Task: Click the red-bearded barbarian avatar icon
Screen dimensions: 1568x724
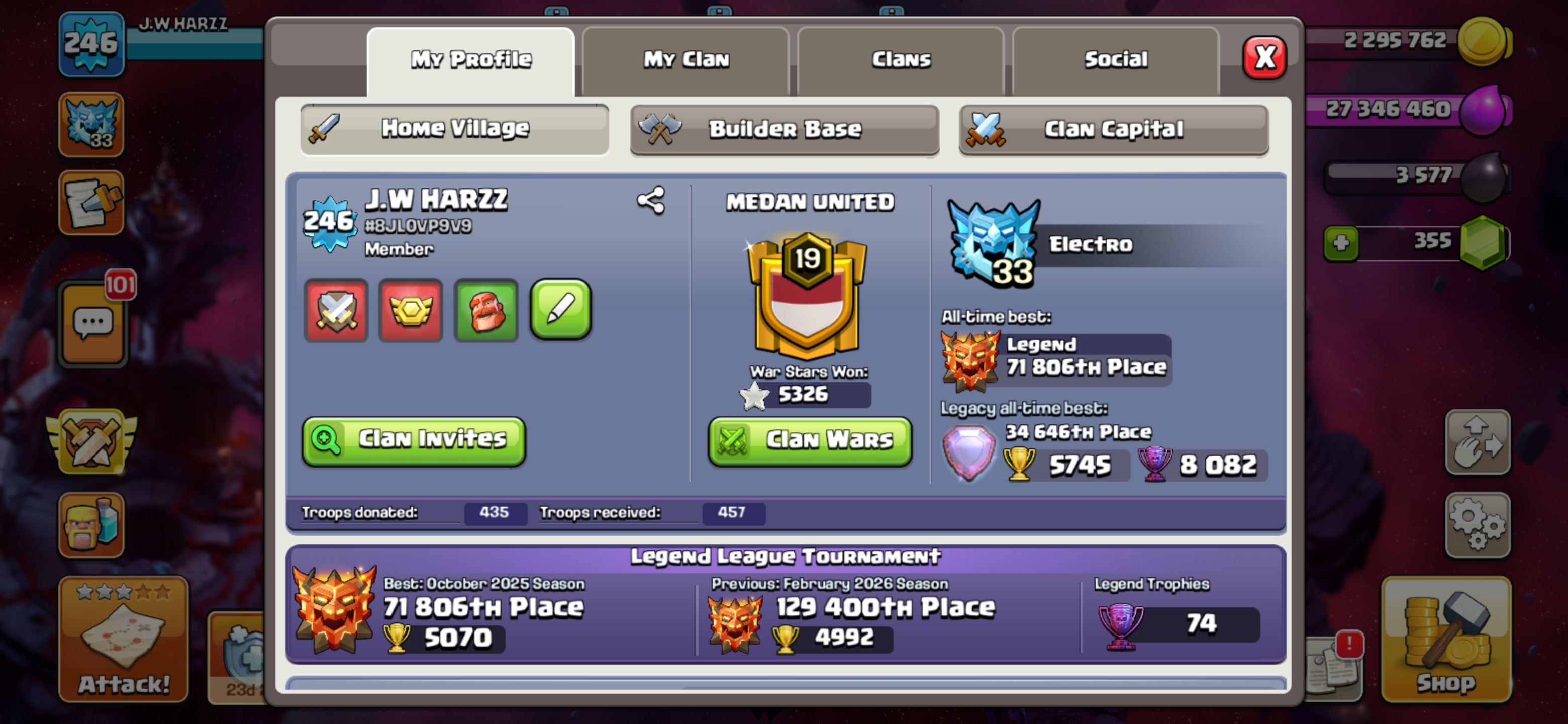Action: click(486, 311)
